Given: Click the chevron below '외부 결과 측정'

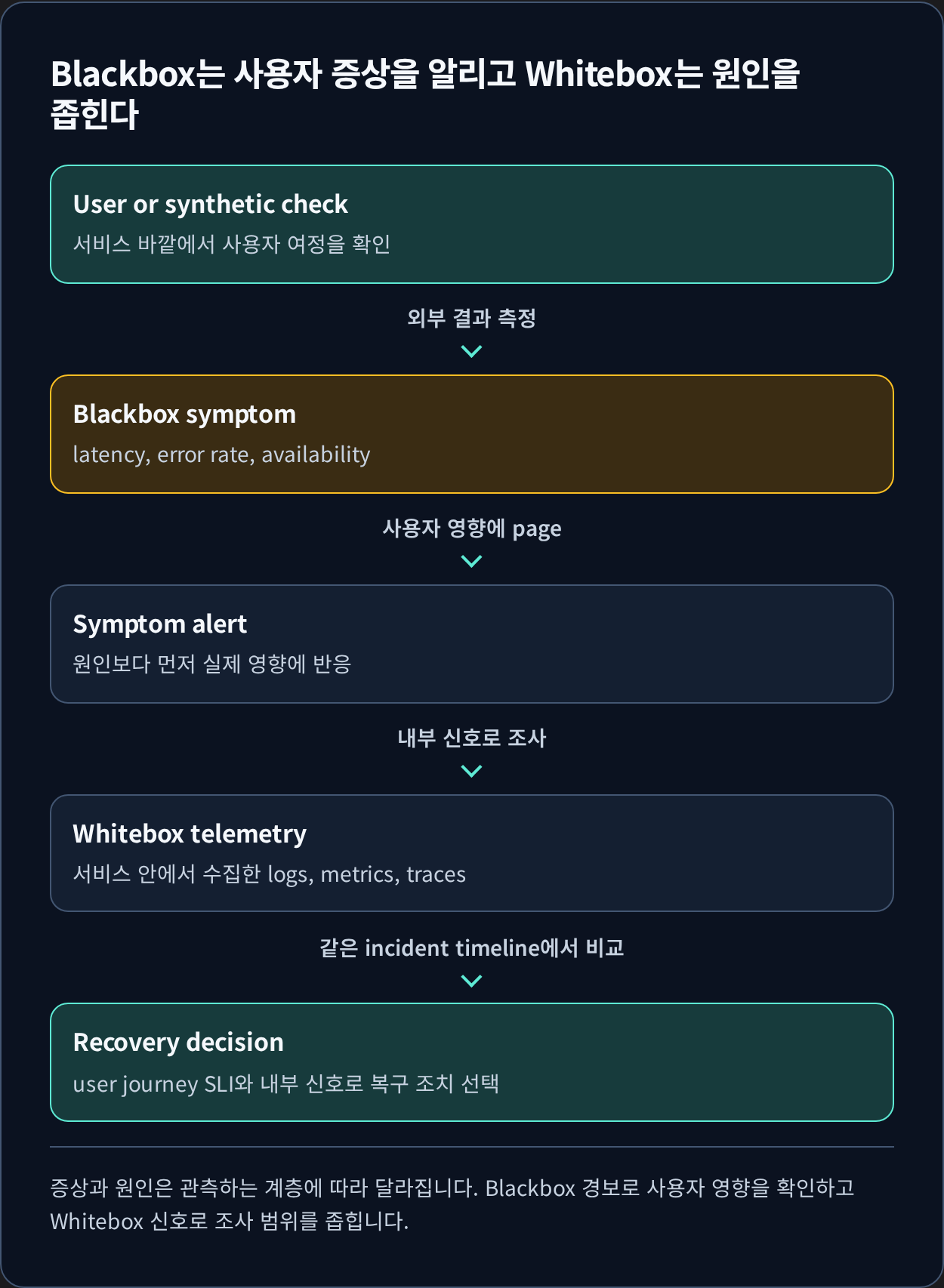Looking at the screenshot, I should pyautogui.click(x=471, y=351).
